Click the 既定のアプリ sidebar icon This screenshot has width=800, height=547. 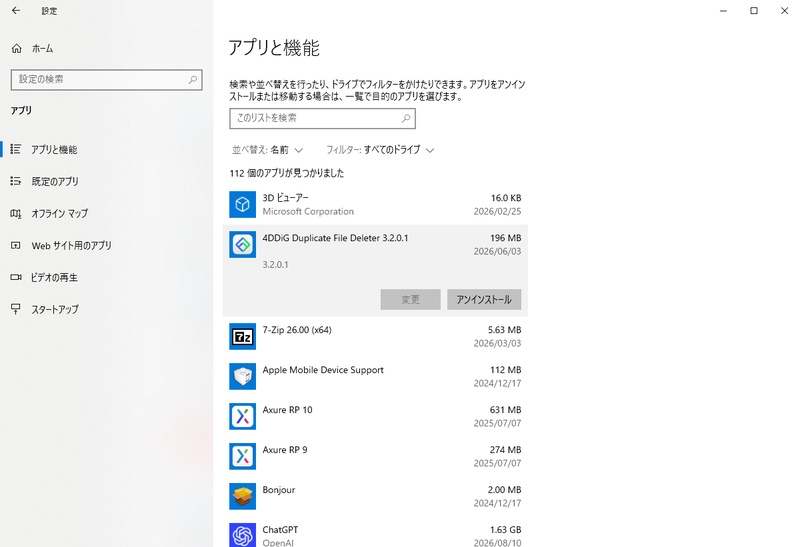16,181
